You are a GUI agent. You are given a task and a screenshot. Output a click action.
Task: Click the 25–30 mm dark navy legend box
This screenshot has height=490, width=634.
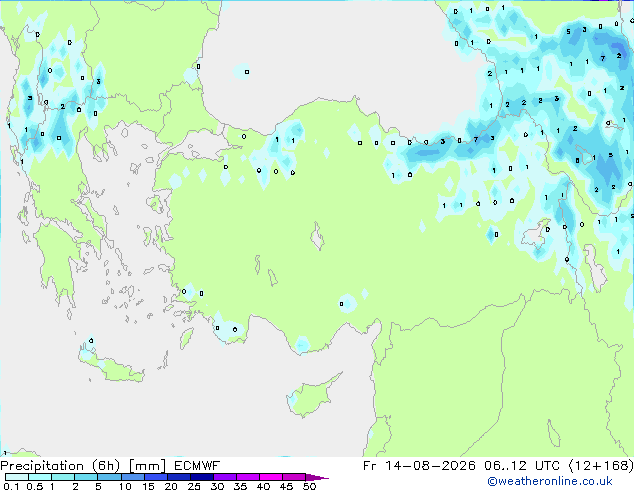click(x=202, y=477)
